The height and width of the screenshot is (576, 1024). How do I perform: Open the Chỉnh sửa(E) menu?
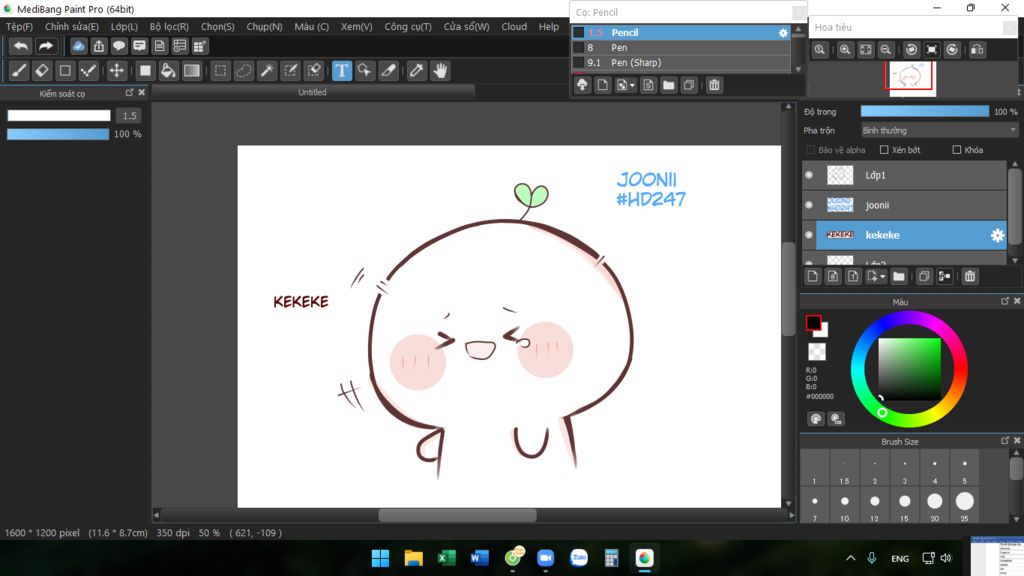[x=72, y=27]
